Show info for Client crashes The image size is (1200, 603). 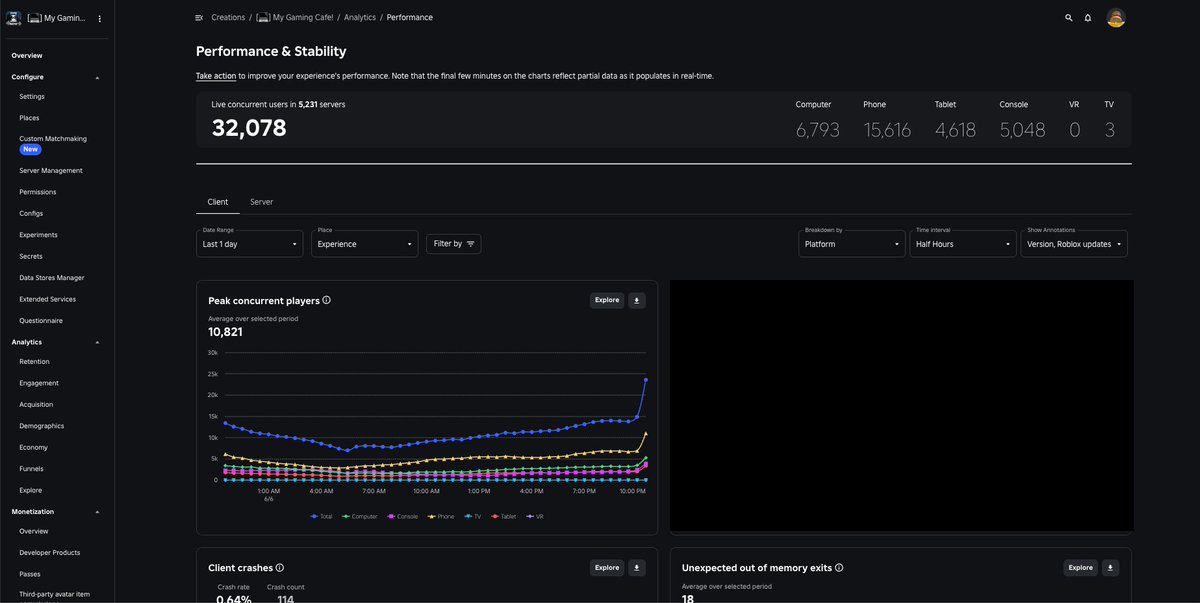pos(280,568)
